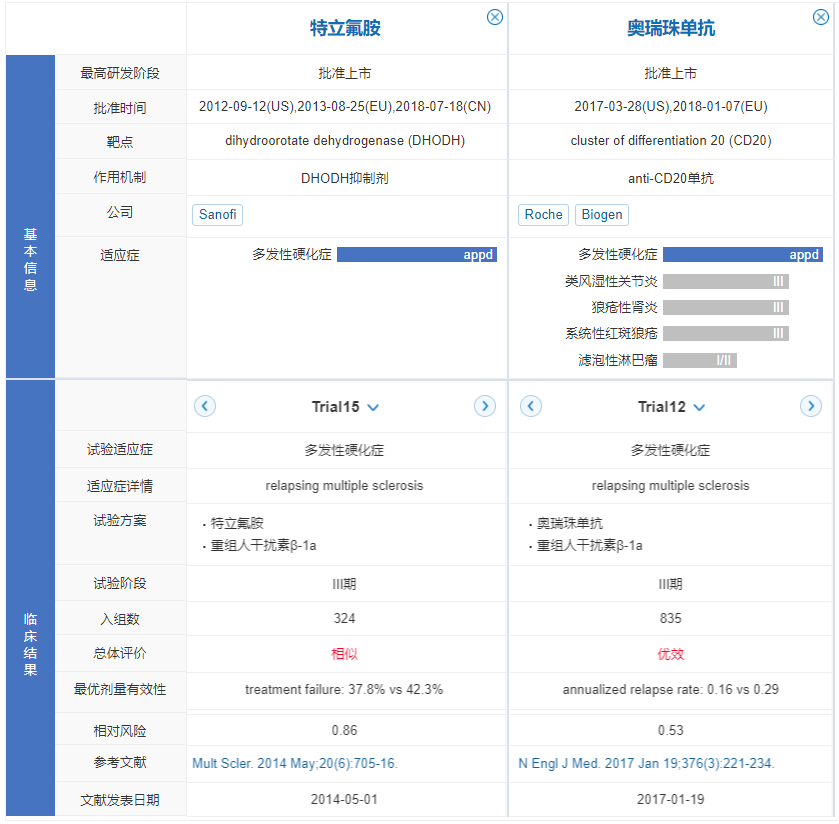Remove 特立氟胺 column with its close icon
Screen dimensions: 839x824
pyautogui.click(x=494, y=17)
